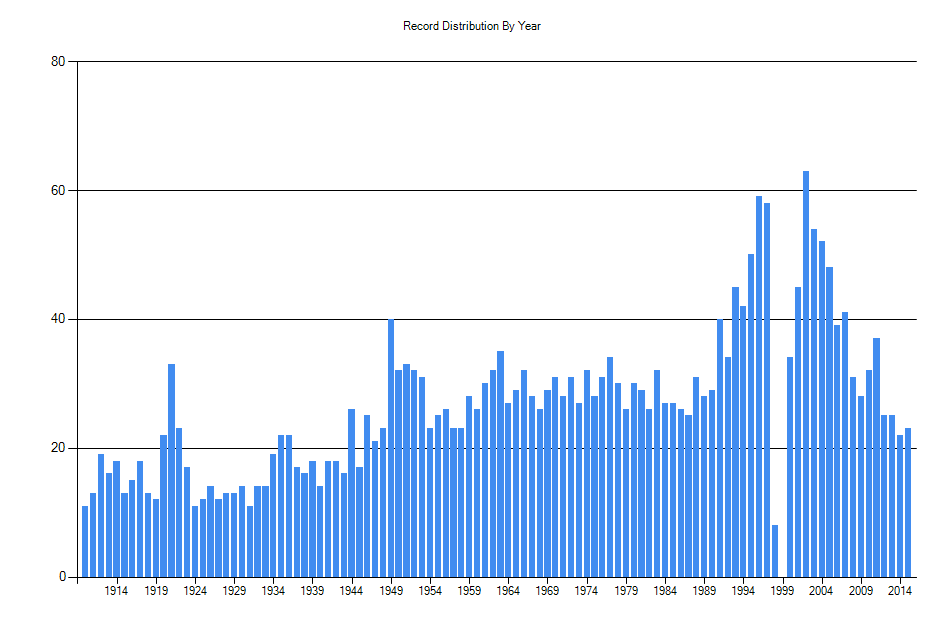945x630 pixels.
Task: Click the y-axis label 0
Action: [x=62, y=577]
